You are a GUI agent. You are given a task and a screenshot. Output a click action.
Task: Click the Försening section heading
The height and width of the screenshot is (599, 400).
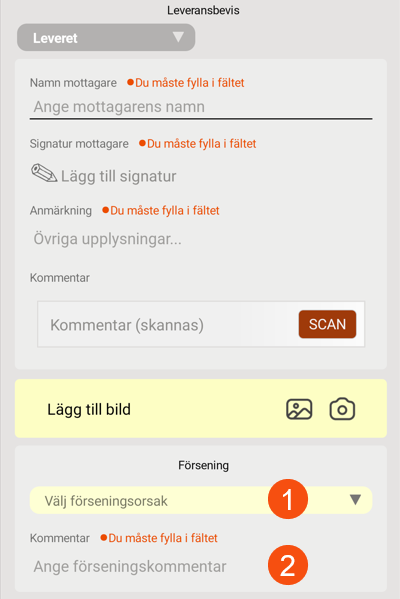[x=203, y=465]
